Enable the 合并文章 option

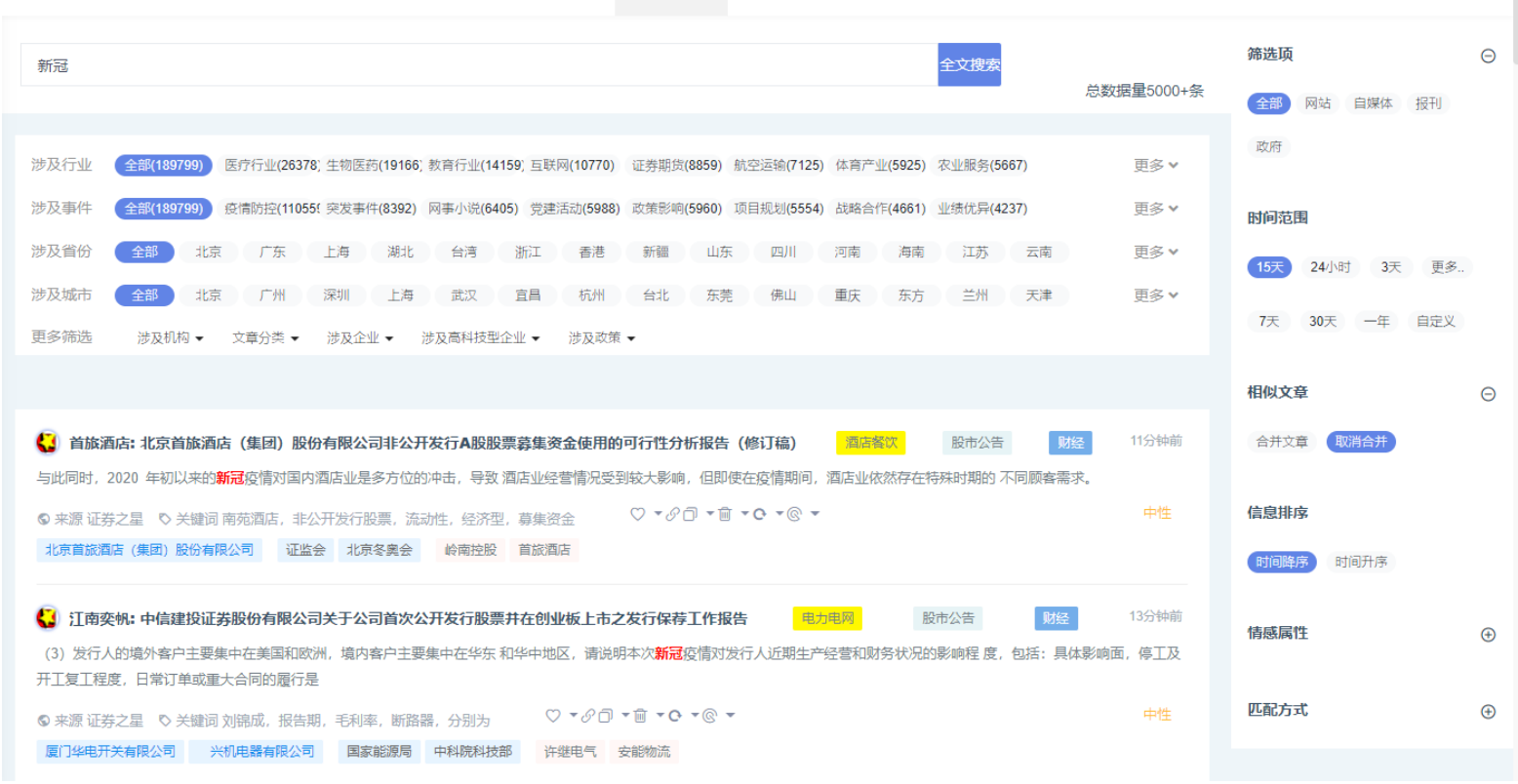pyautogui.click(x=1281, y=442)
